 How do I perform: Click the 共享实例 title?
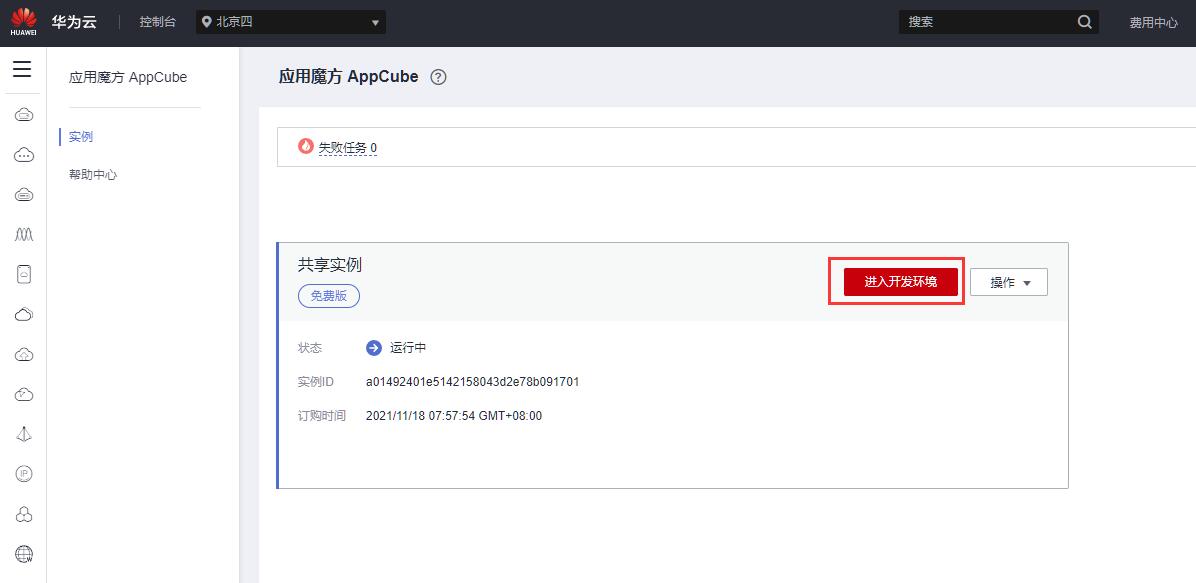(x=330, y=265)
